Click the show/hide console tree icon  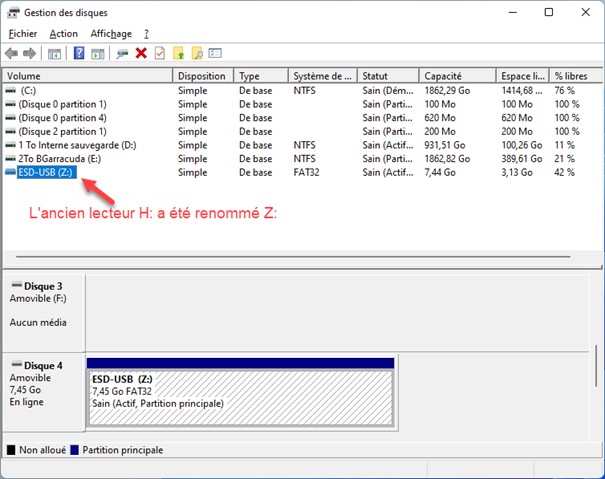click(x=54, y=53)
